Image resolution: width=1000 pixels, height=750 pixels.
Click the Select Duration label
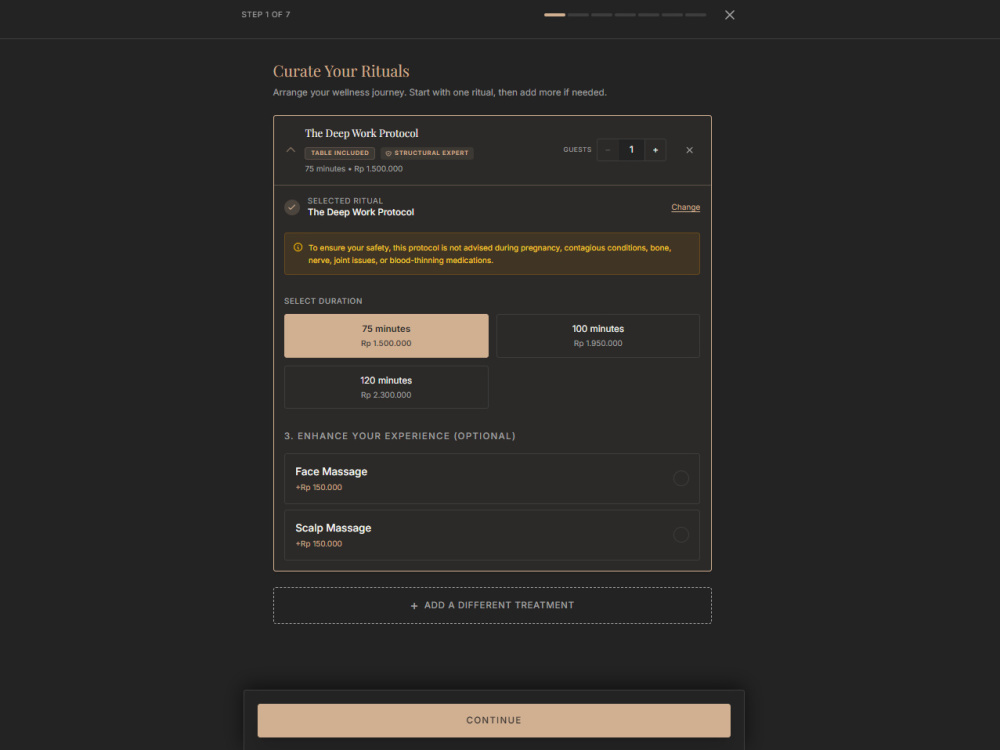click(323, 301)
